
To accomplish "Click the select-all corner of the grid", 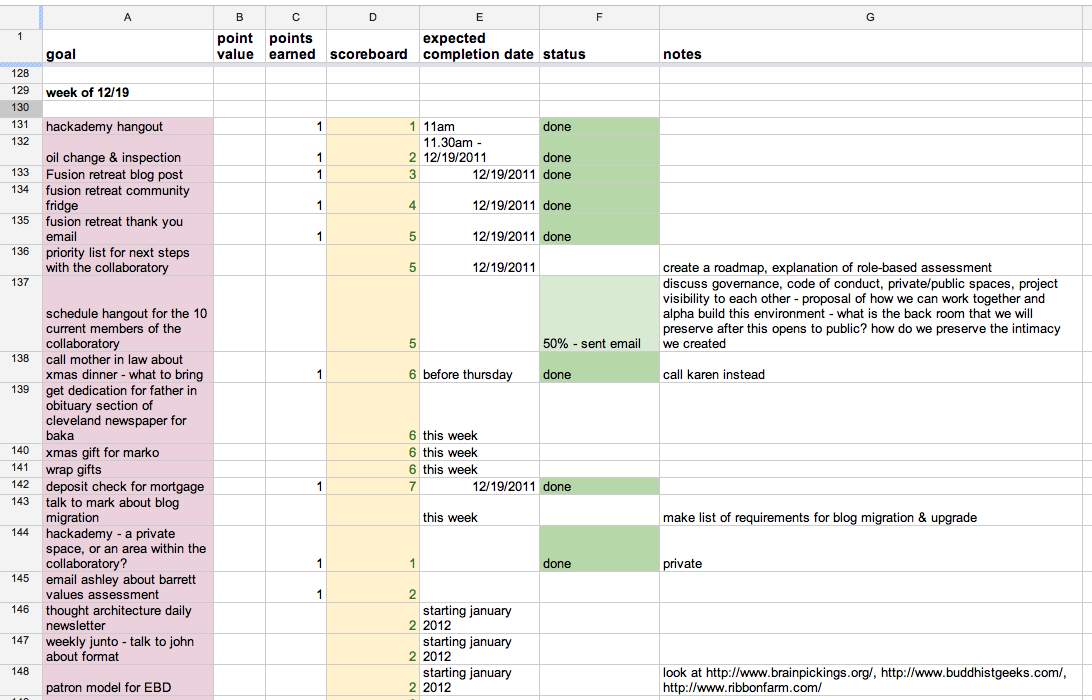I will tap(20, 17).
